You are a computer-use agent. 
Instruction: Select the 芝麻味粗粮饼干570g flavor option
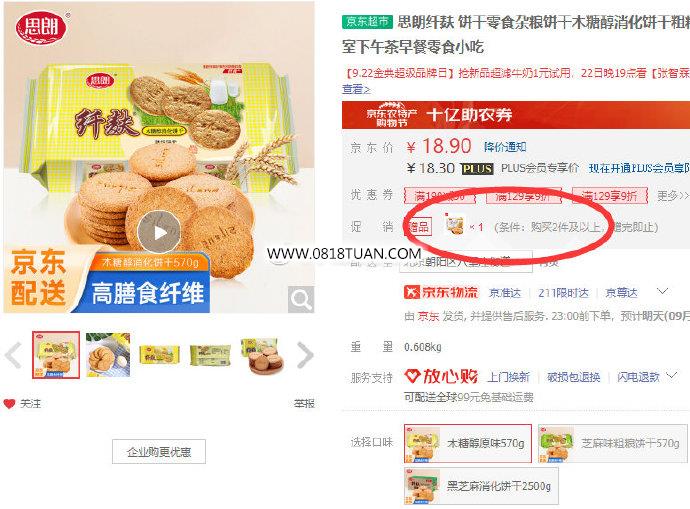click(x=613, y=443)
